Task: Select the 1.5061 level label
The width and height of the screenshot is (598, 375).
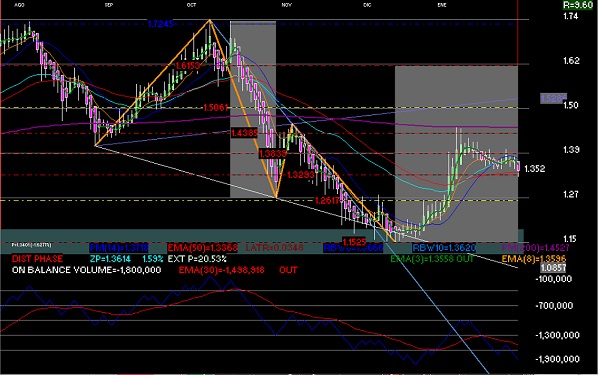Action: (x=215, y=108)
